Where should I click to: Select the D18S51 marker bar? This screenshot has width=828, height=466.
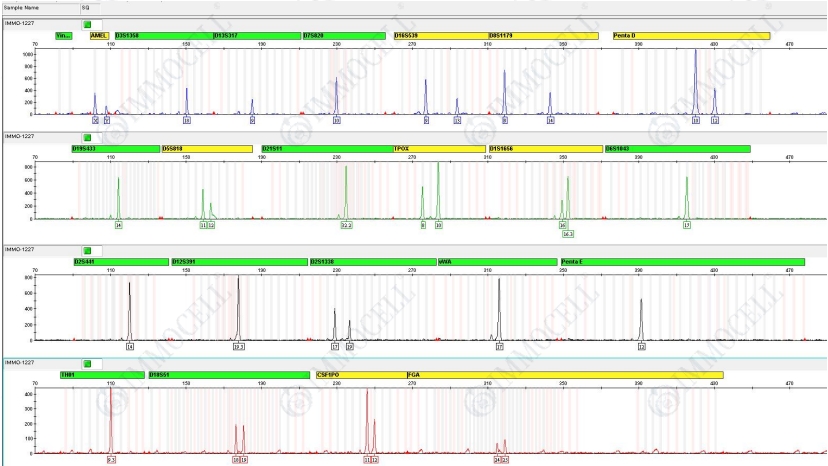(229, 375)
